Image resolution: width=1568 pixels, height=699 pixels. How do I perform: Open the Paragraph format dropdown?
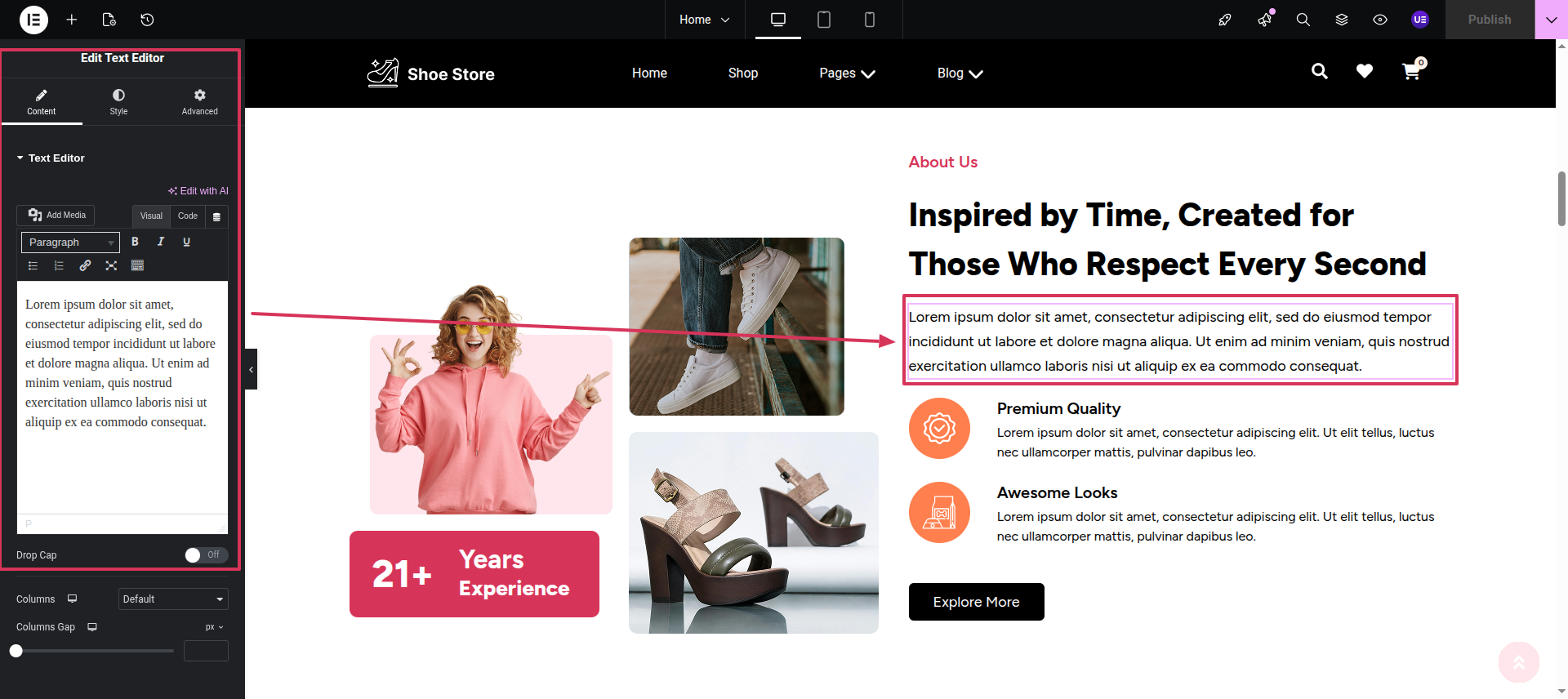[70, 243]
